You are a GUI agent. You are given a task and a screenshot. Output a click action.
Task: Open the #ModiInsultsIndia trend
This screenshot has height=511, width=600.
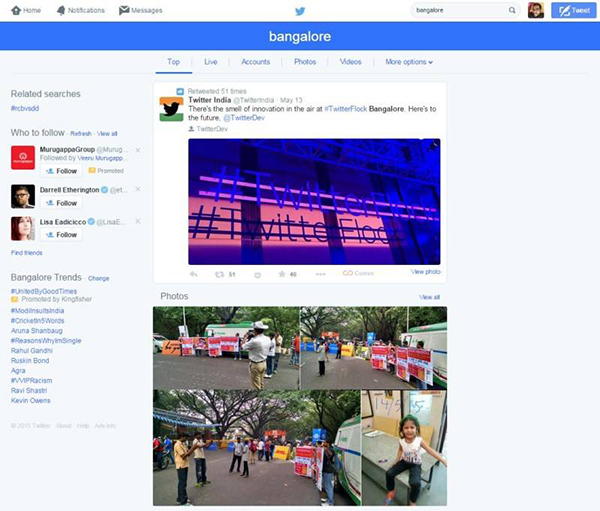click(38, 310)
